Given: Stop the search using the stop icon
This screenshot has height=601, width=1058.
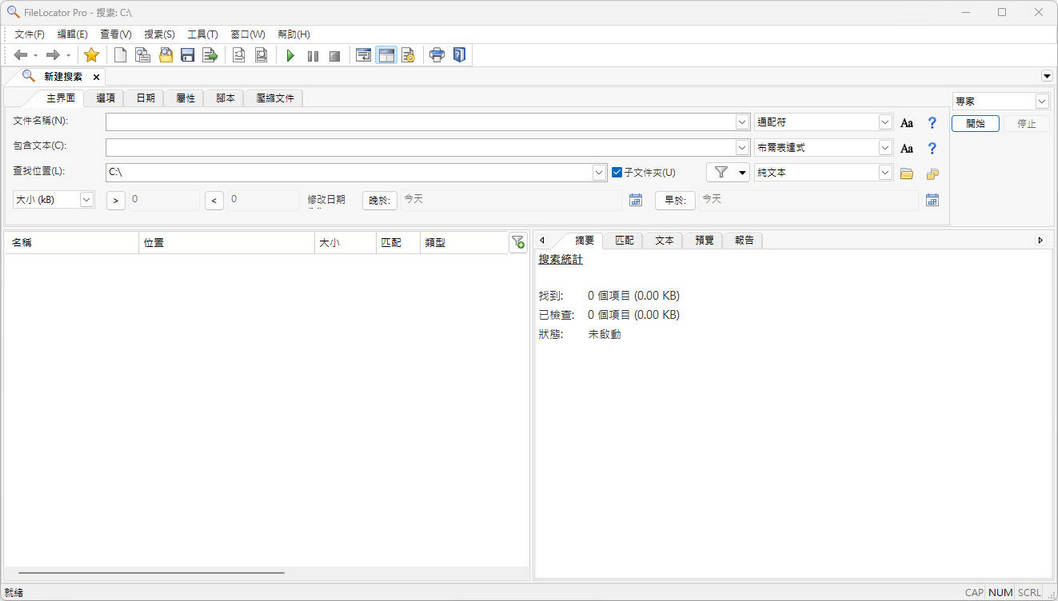Looking at the screenshot, I should coord(334,55).
